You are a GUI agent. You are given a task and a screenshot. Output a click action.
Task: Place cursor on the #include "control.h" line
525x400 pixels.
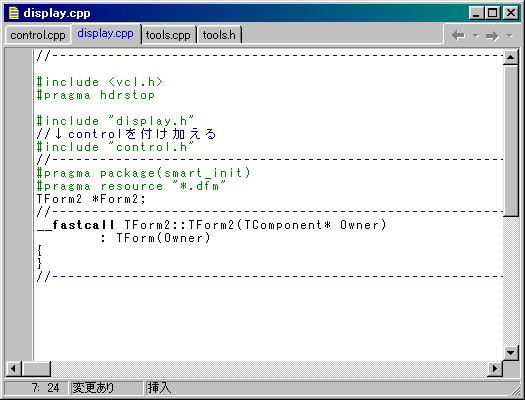[116, 147]
